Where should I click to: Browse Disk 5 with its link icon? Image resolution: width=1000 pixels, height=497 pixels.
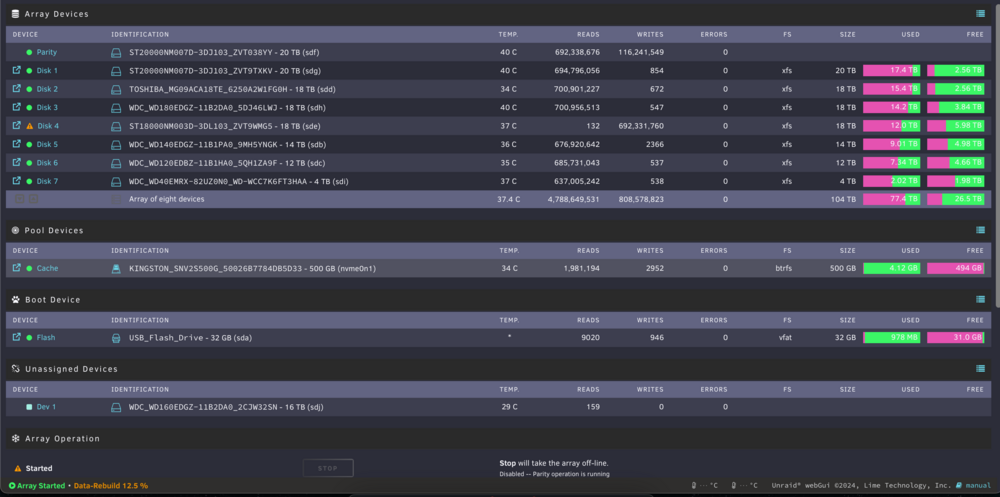(x=17, y=144)
